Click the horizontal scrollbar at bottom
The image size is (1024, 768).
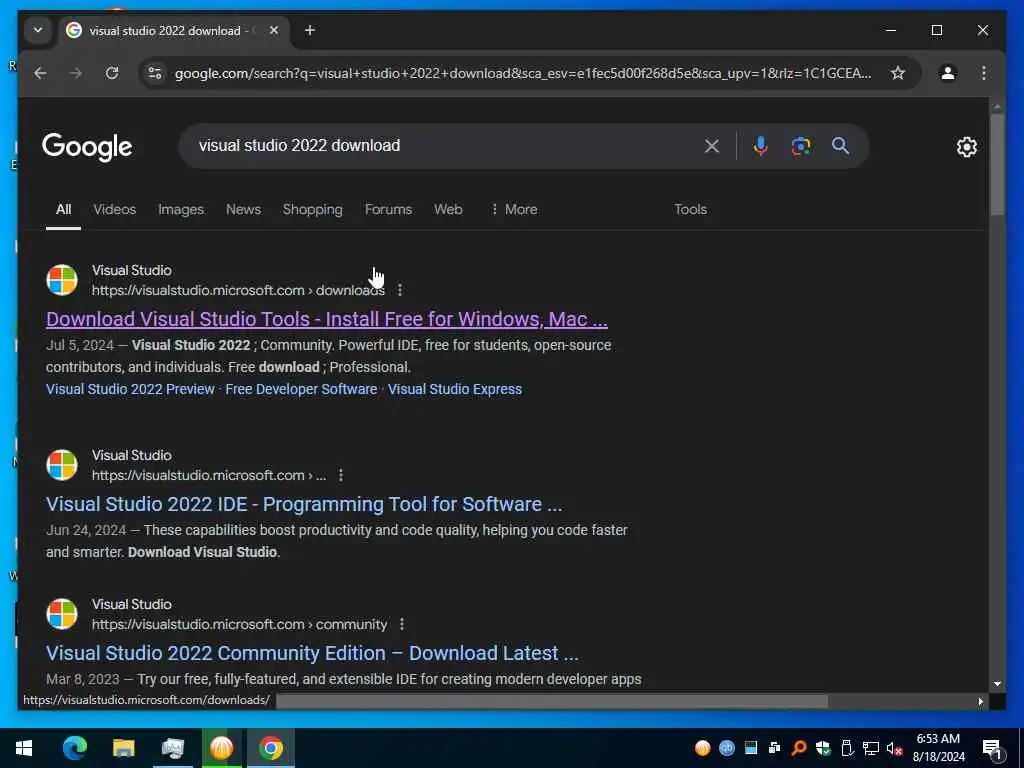(x=552, y=701)
